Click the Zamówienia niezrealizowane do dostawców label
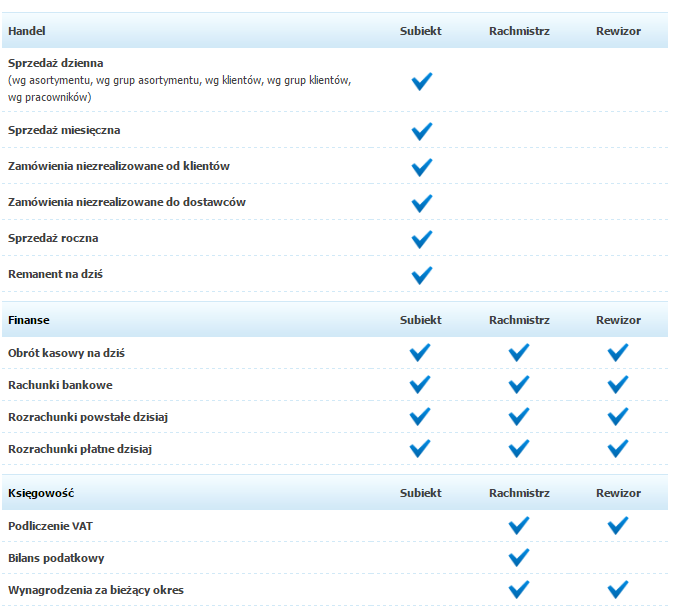 127,202
